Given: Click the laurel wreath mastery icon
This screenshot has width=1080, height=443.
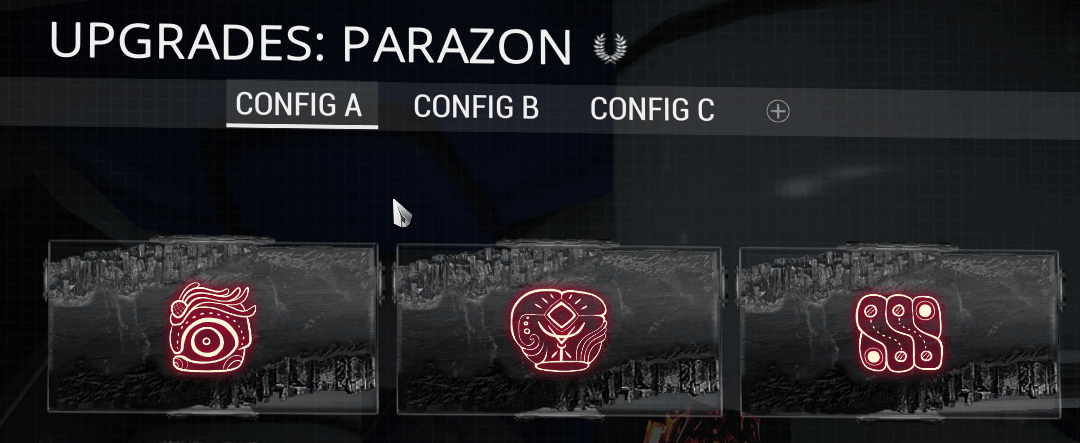Looking at the screenshot, I should (x=610, y=48).
